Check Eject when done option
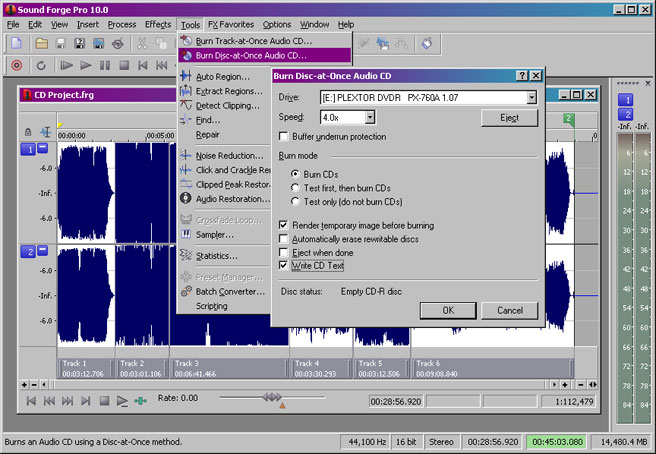The image size is (656, 454). [x=283, y=252]
